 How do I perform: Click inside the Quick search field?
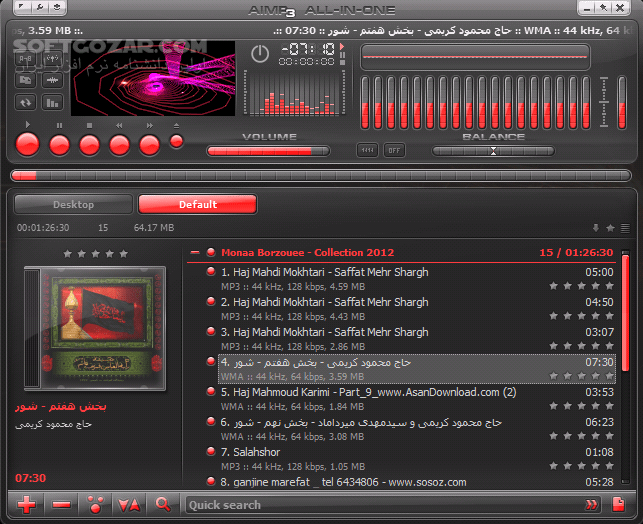(x=380, y=505)
